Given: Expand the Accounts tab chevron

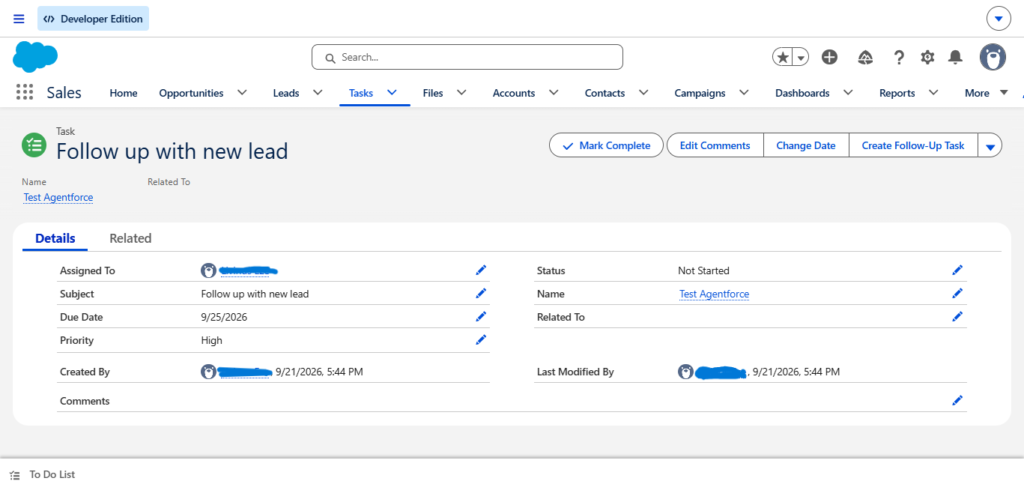Looking at the screenshot, I should 554,93.
